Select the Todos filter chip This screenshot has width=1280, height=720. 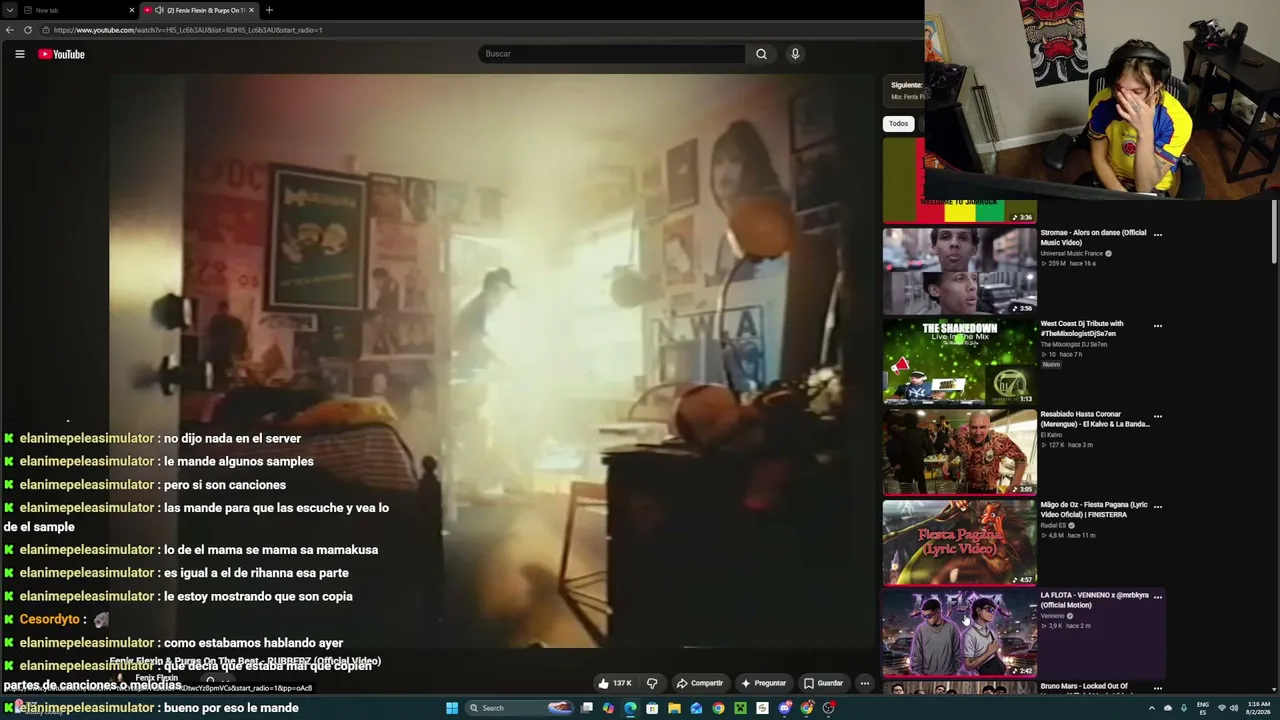pos(899,123)
